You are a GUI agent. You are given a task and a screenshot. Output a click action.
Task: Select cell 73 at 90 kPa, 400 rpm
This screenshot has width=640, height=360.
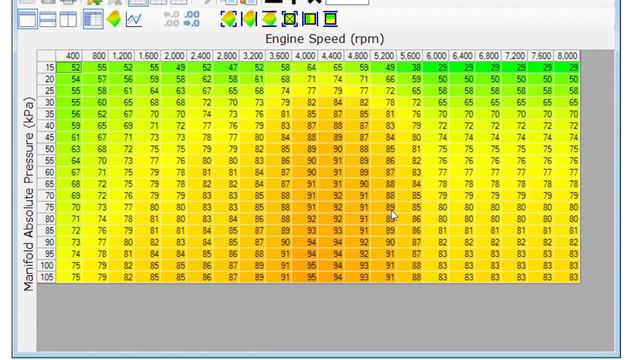pyautogui.click(x=69, y=242)
